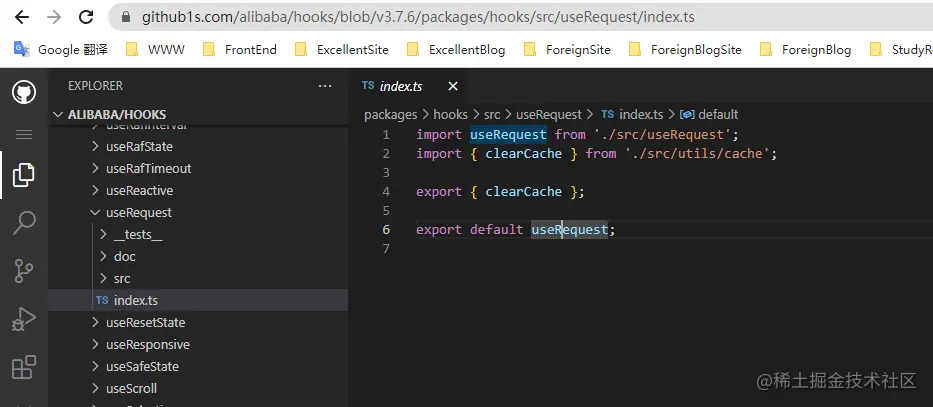Expand the __tests__ folder
The image size is (933, 407).
pos(198,234)
